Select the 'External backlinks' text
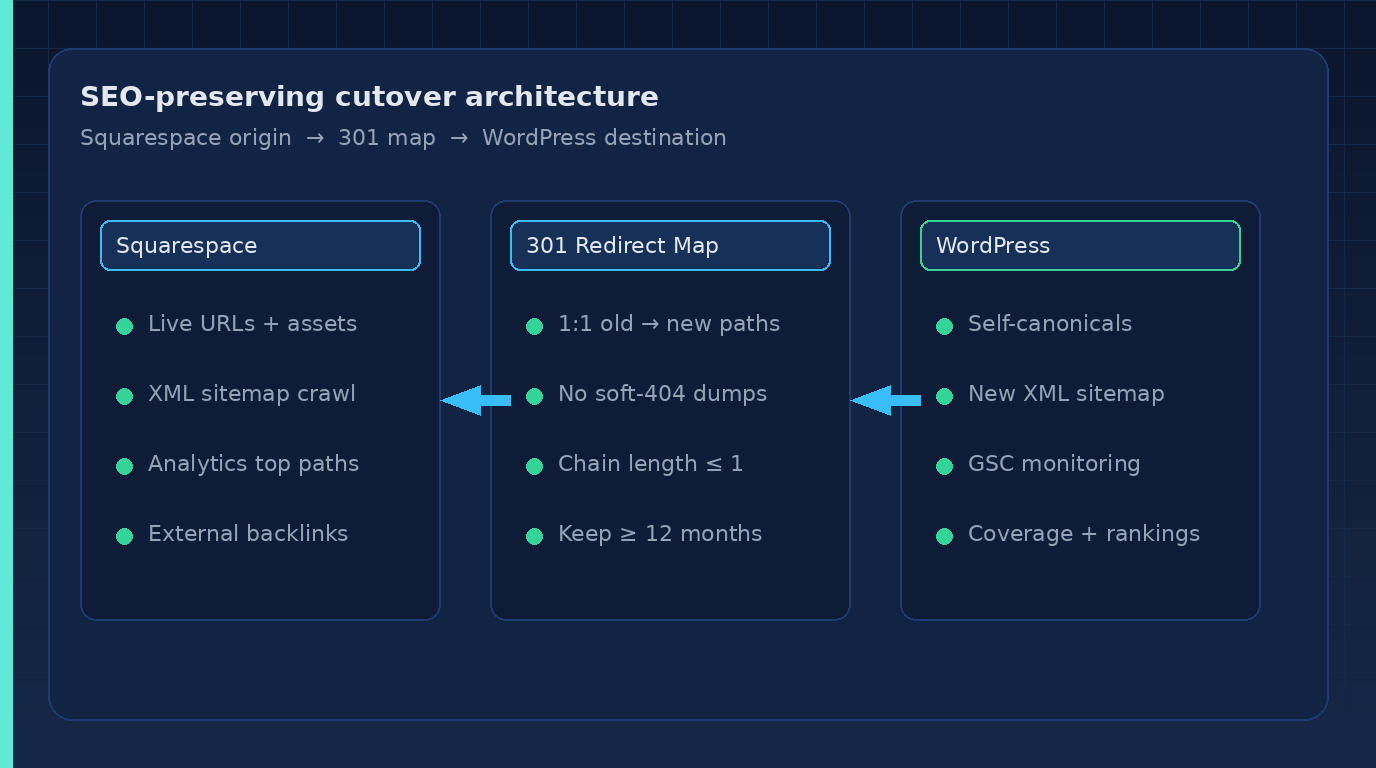This screenshot has width=1376, height=768. 248,534
